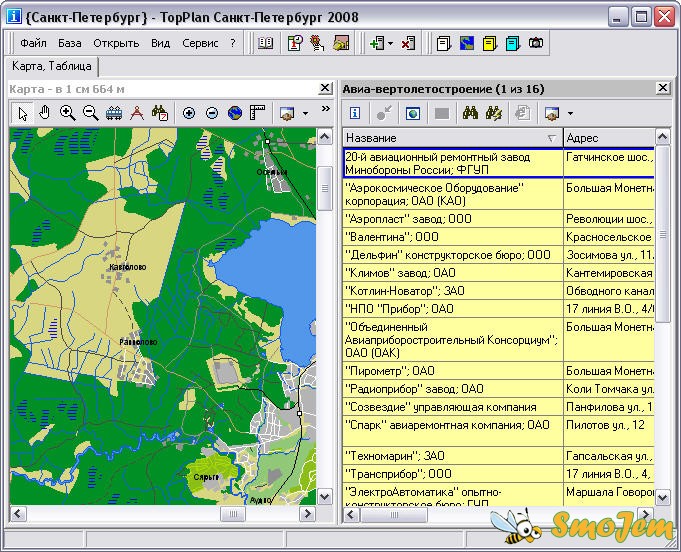Open the База menu
Screen dimensions: 681x552
coord(69,43)
